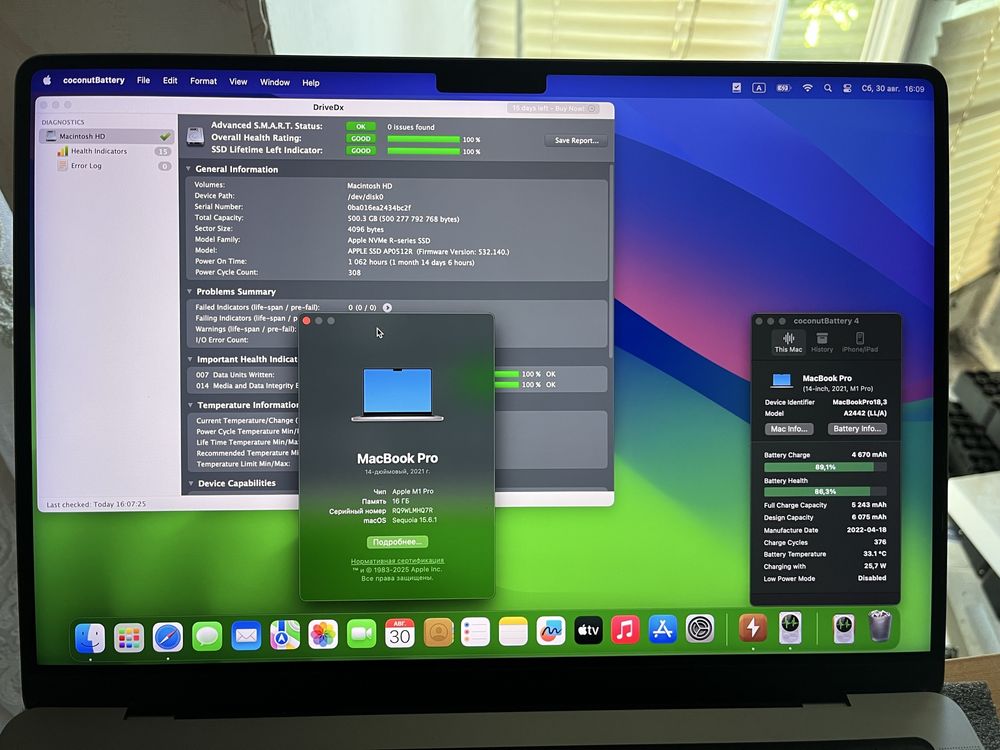Click the menu bar date and time
Viewport: 1000px width, 750px height.
tap(892, 89)
